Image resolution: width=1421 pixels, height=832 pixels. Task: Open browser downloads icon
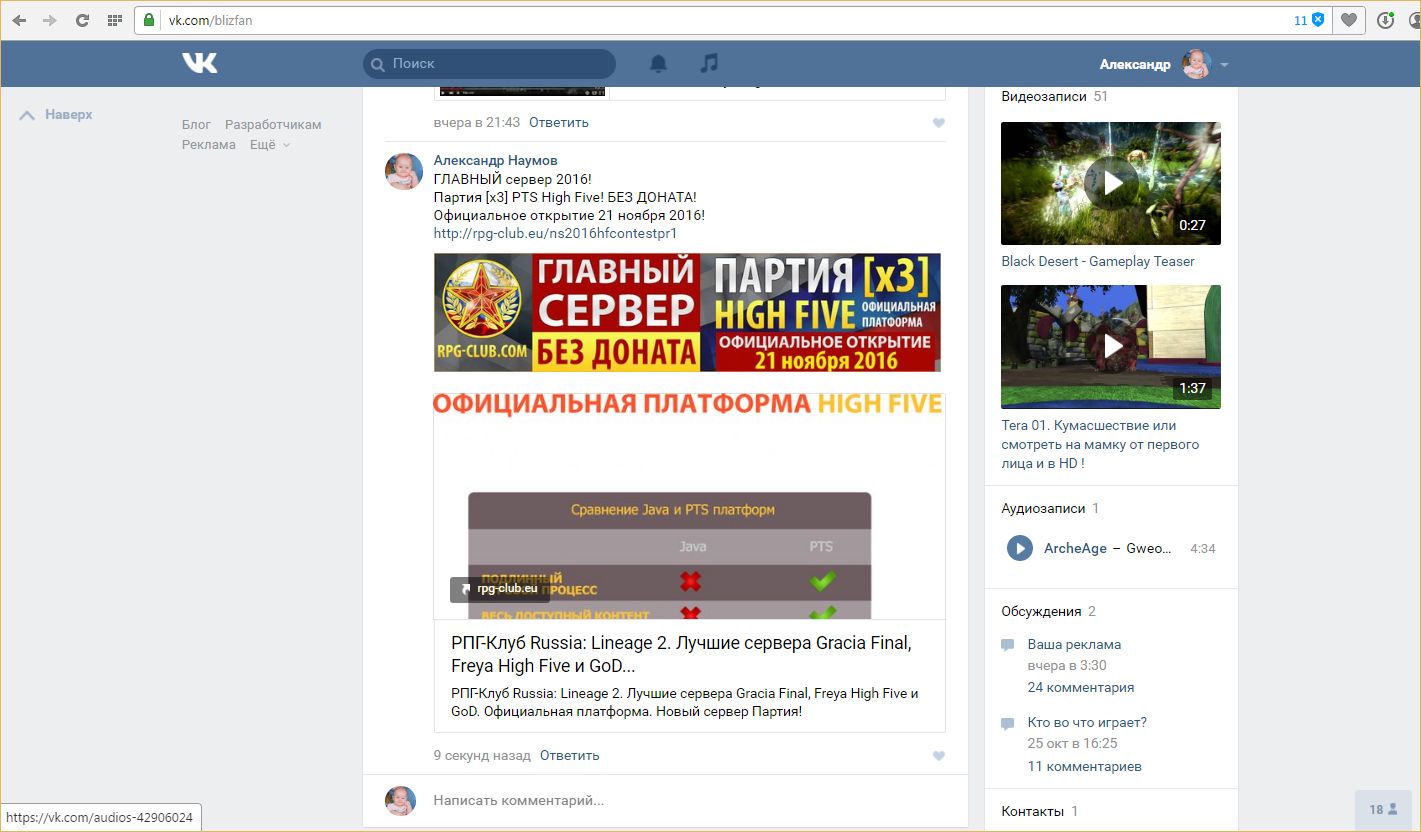[x=1385, y=20]
